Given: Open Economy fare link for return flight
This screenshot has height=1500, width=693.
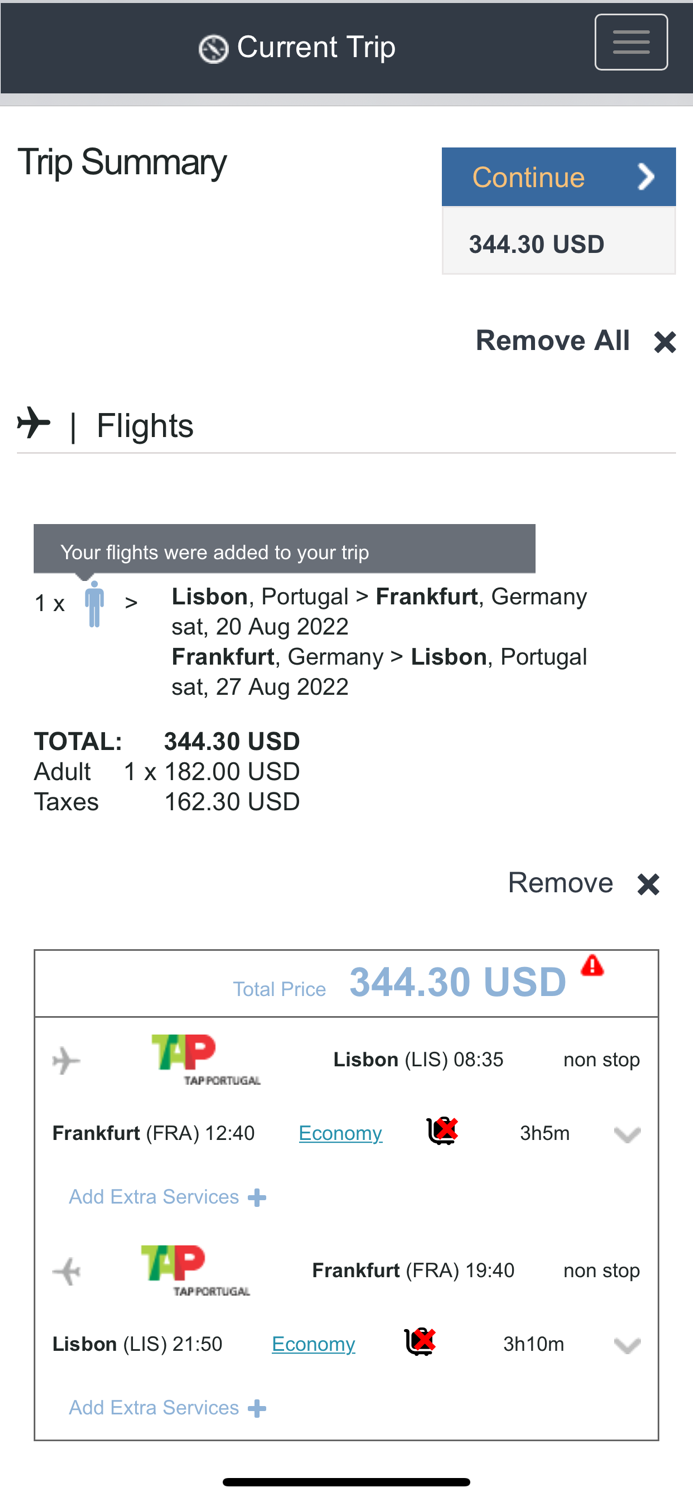Looking at the screenshot, I should [x=313, y=1344].
